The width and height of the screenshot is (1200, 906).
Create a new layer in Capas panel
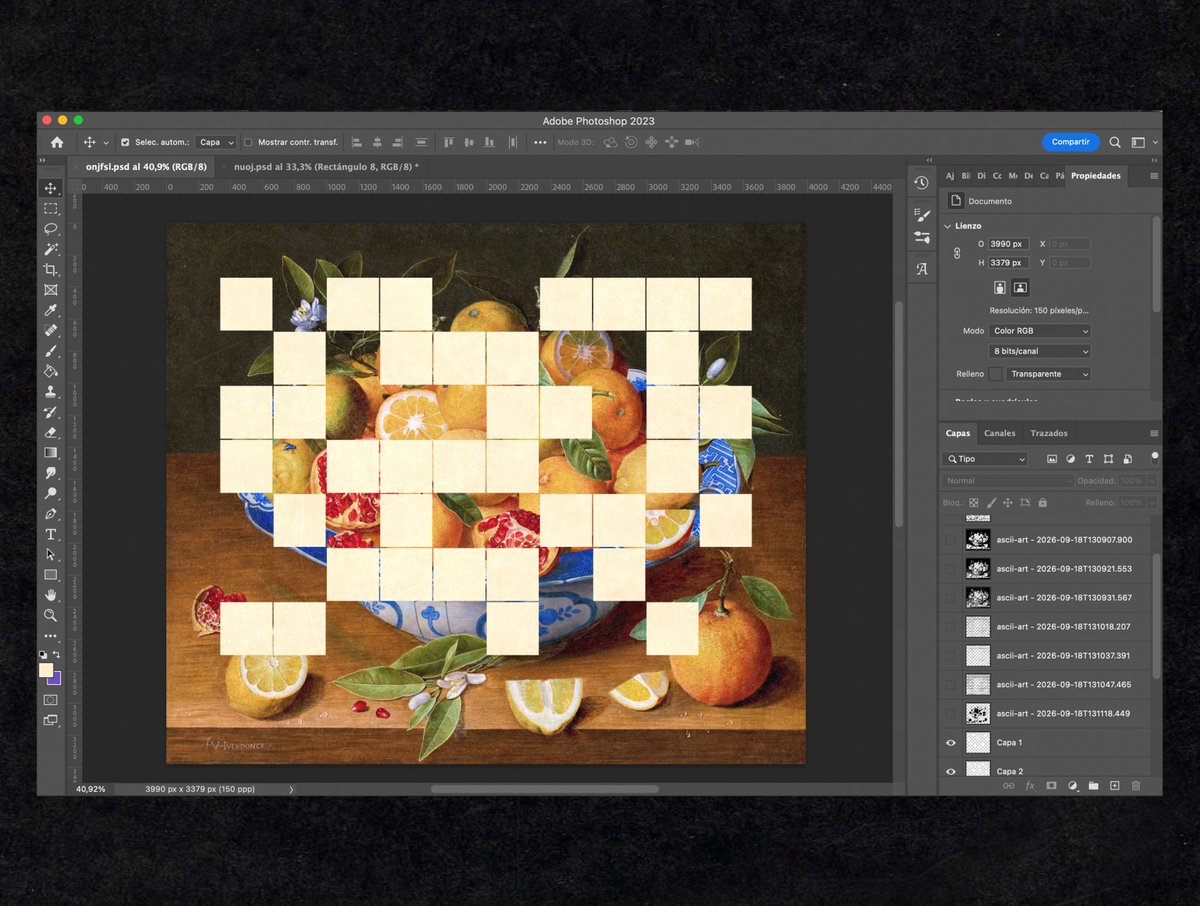[x=1114, y=786]
